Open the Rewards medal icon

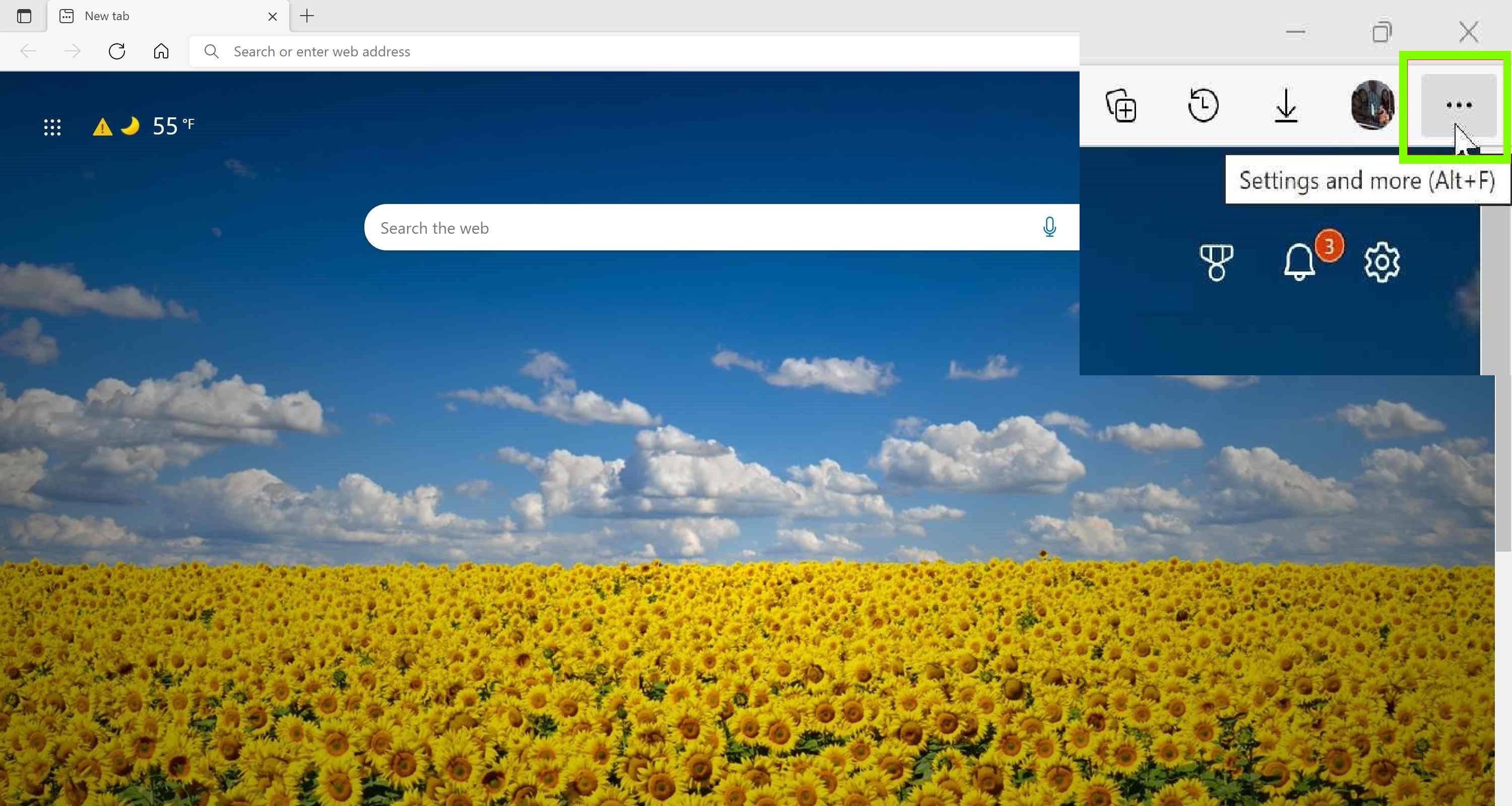pyautogui.click(x=1216, y=262)
